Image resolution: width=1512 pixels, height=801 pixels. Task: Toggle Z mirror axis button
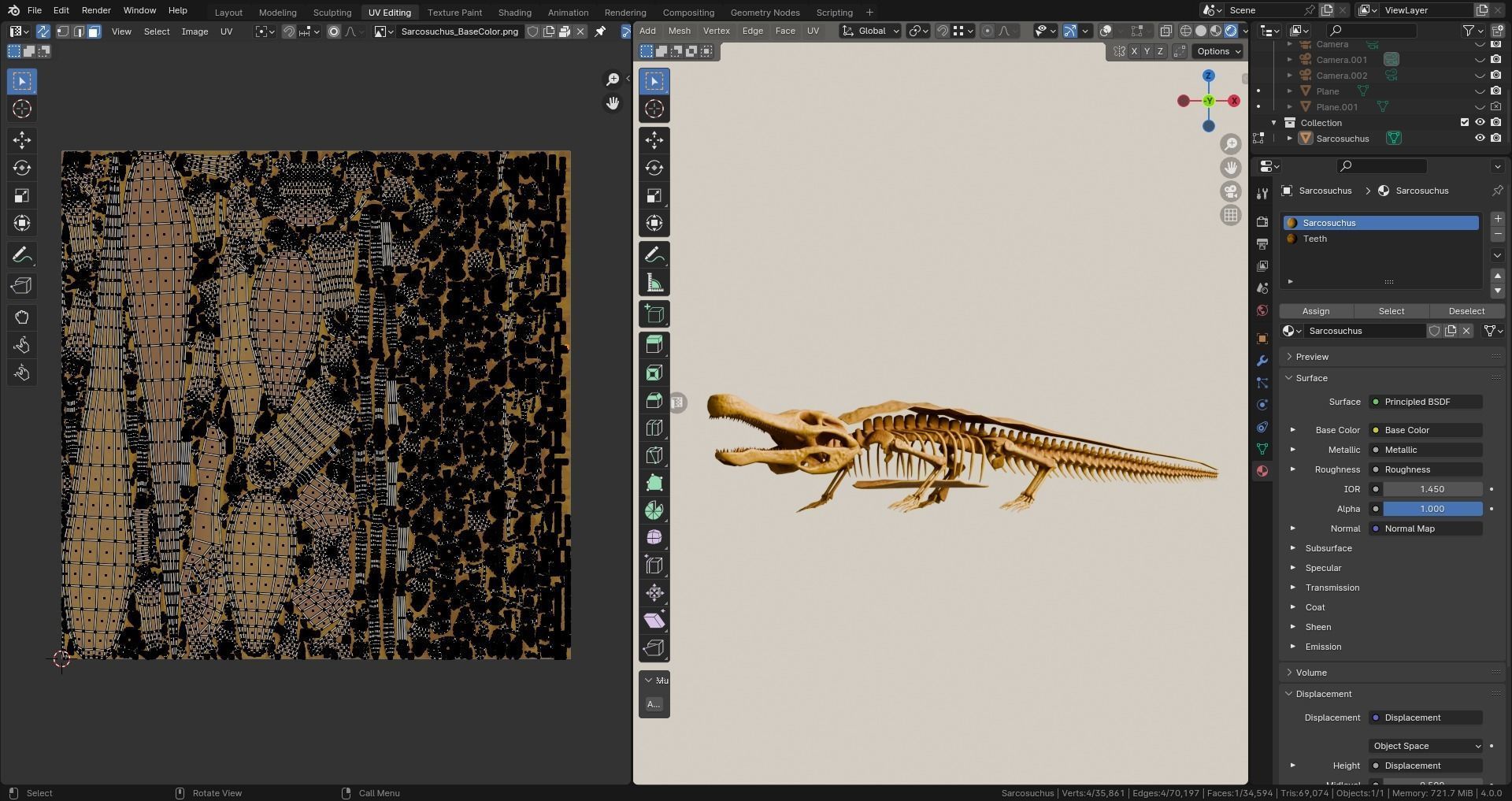[1160, 51]
